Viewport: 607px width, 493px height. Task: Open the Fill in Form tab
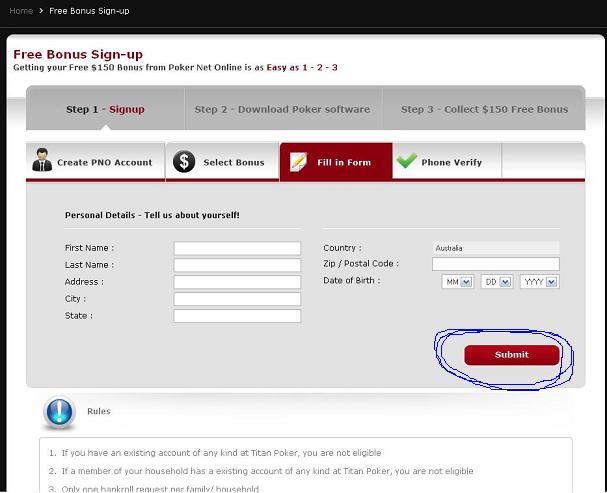[x=336, y=162]
